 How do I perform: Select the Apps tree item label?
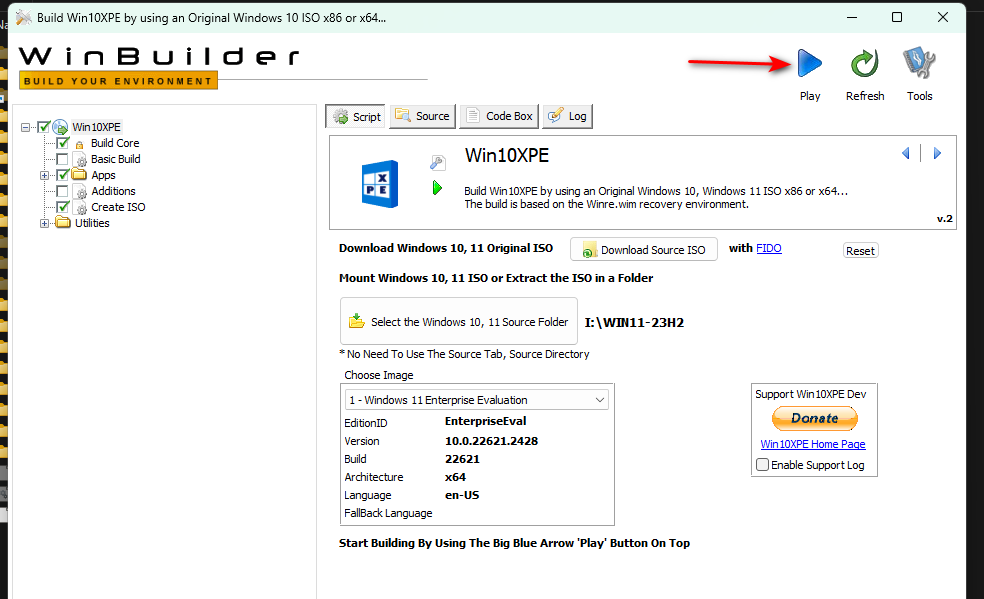tap(104, 176)
